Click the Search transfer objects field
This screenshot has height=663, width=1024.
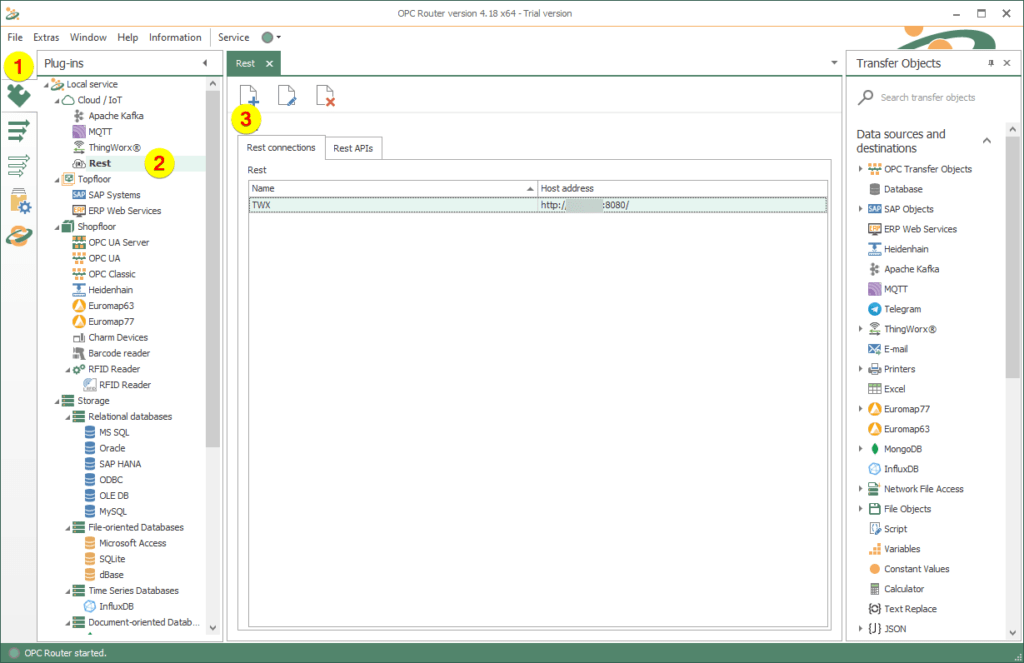pyautogui.click(x=930, y=98)
